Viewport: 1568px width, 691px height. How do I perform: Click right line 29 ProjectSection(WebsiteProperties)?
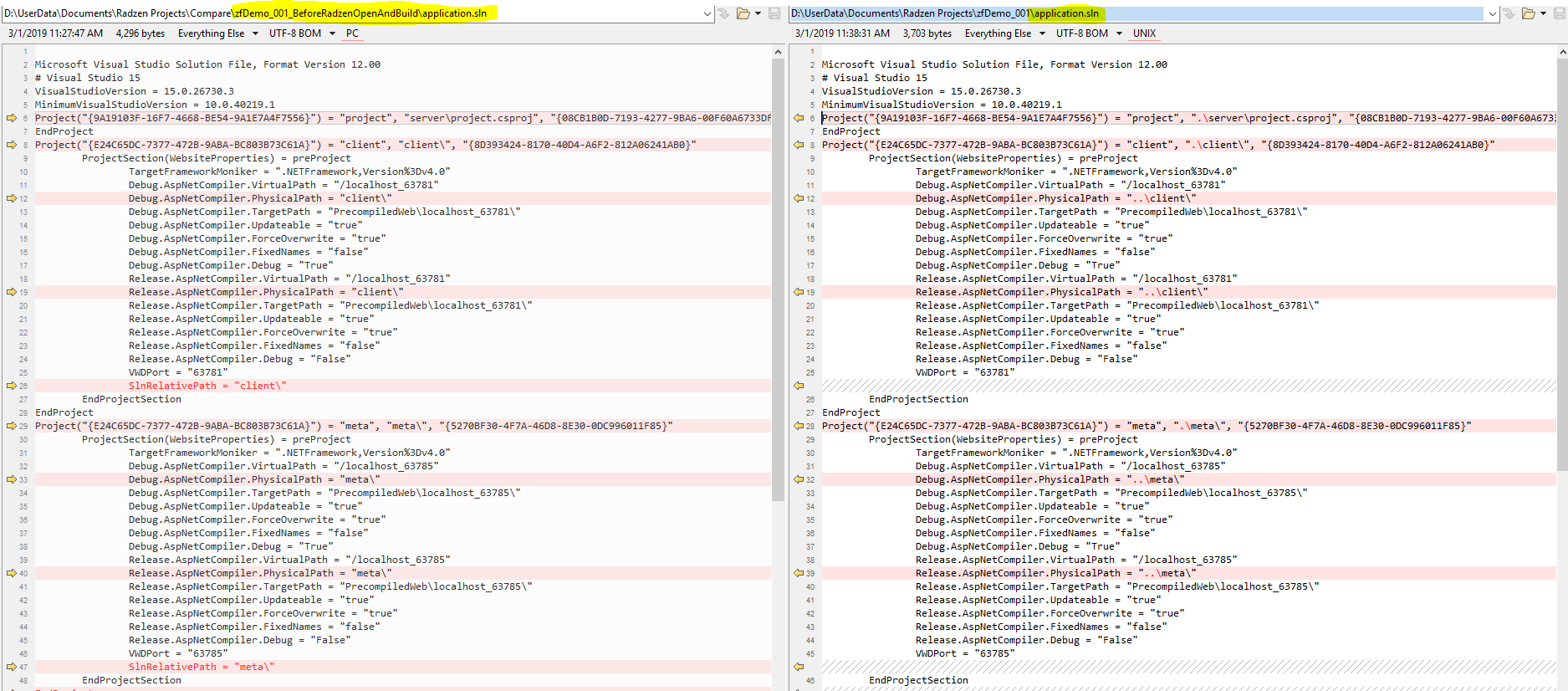(1004, 439)
